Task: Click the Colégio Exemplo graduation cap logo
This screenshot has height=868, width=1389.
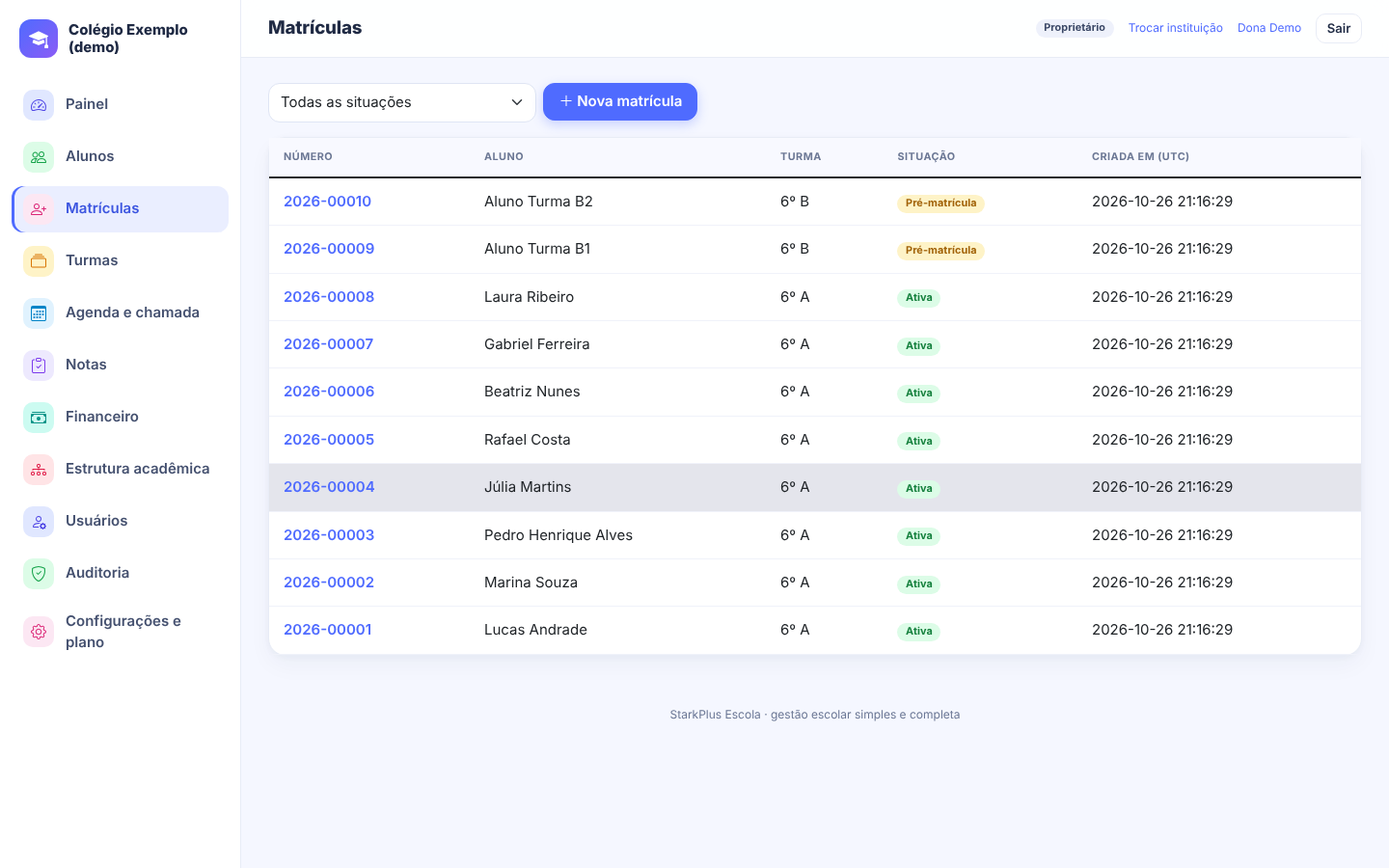Action: (x=39, y=39)
